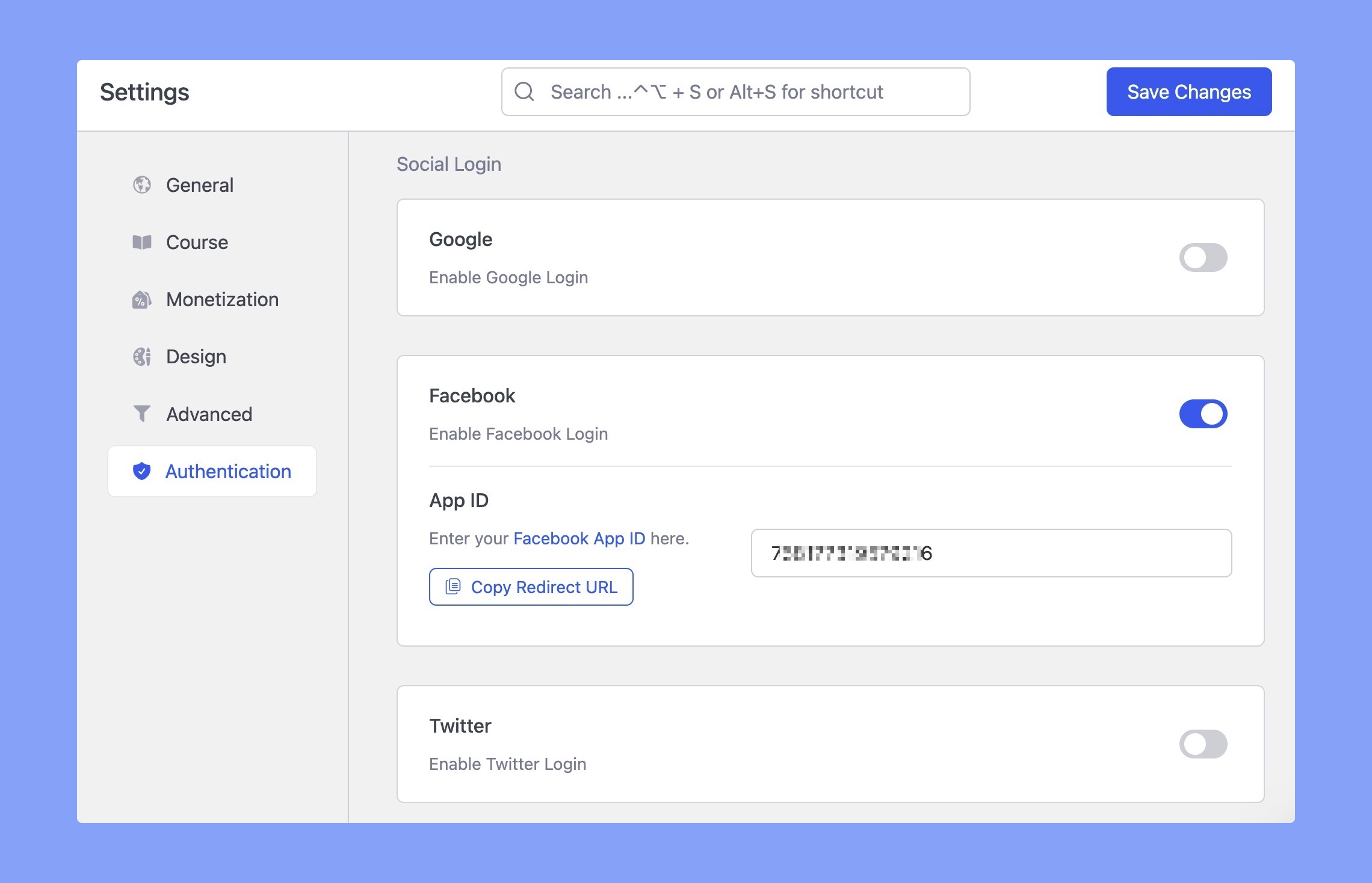1372x883 pixels.
Task: Click the Social Login heading
Action: (449, 164)
